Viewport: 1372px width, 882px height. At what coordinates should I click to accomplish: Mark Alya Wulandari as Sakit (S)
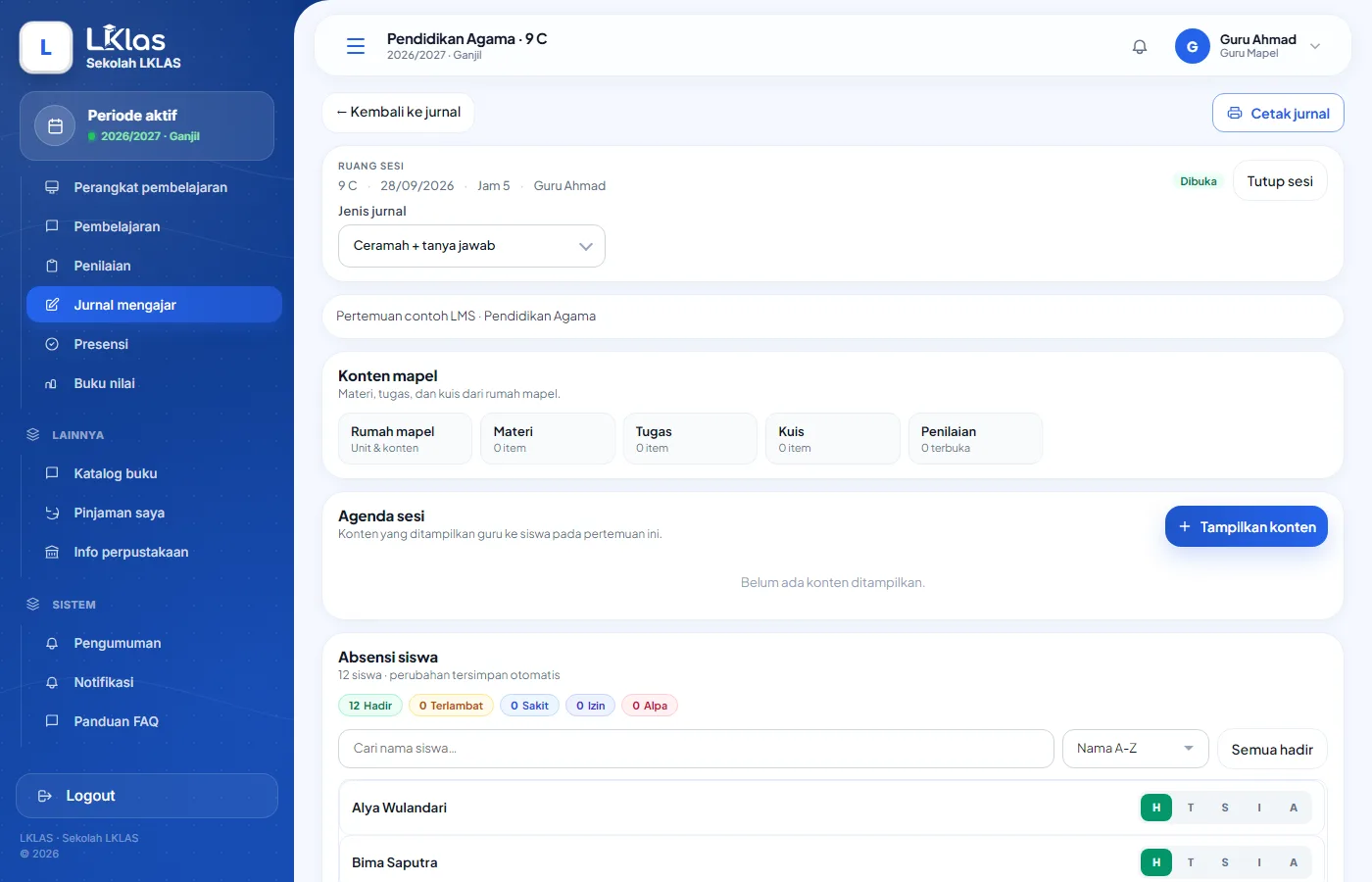1225,808
